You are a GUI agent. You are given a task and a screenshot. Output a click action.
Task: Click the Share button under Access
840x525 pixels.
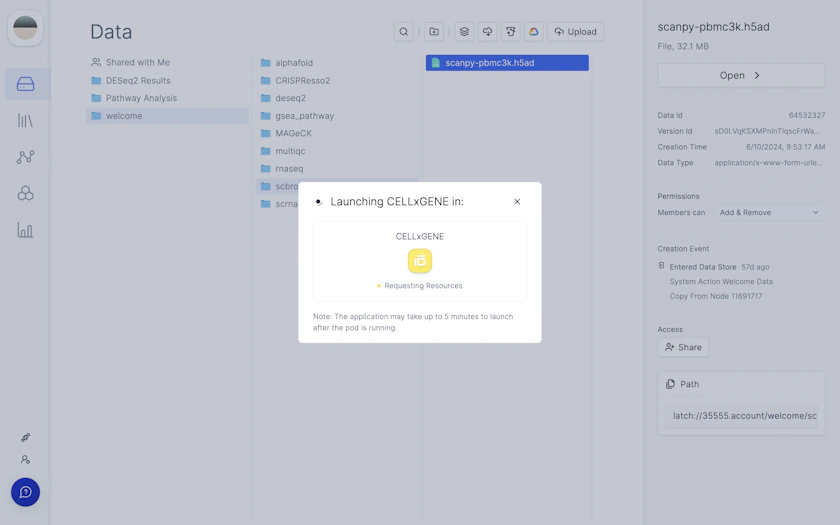(683, 347)
